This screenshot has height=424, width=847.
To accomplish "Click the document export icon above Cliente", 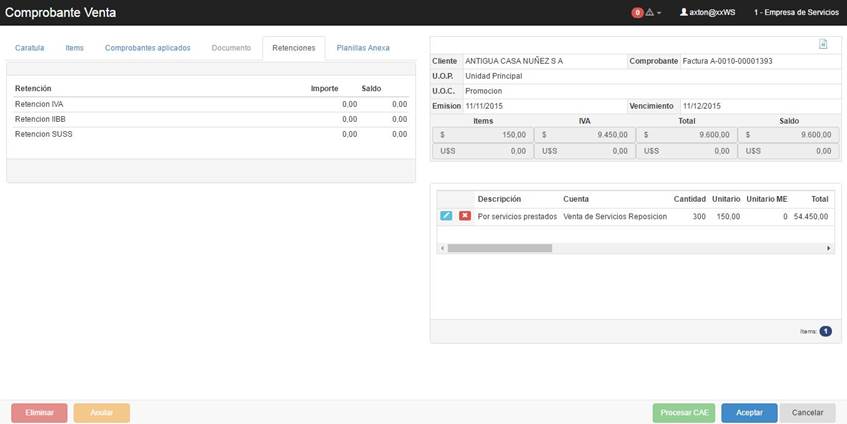I will (x=823, y=44).
